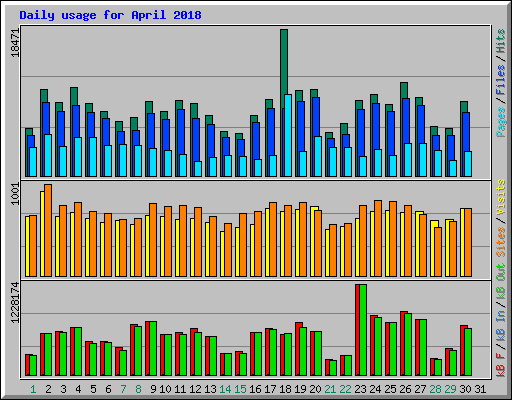
Task: Select day 31 on the x-axis
Action: [480, 389]
